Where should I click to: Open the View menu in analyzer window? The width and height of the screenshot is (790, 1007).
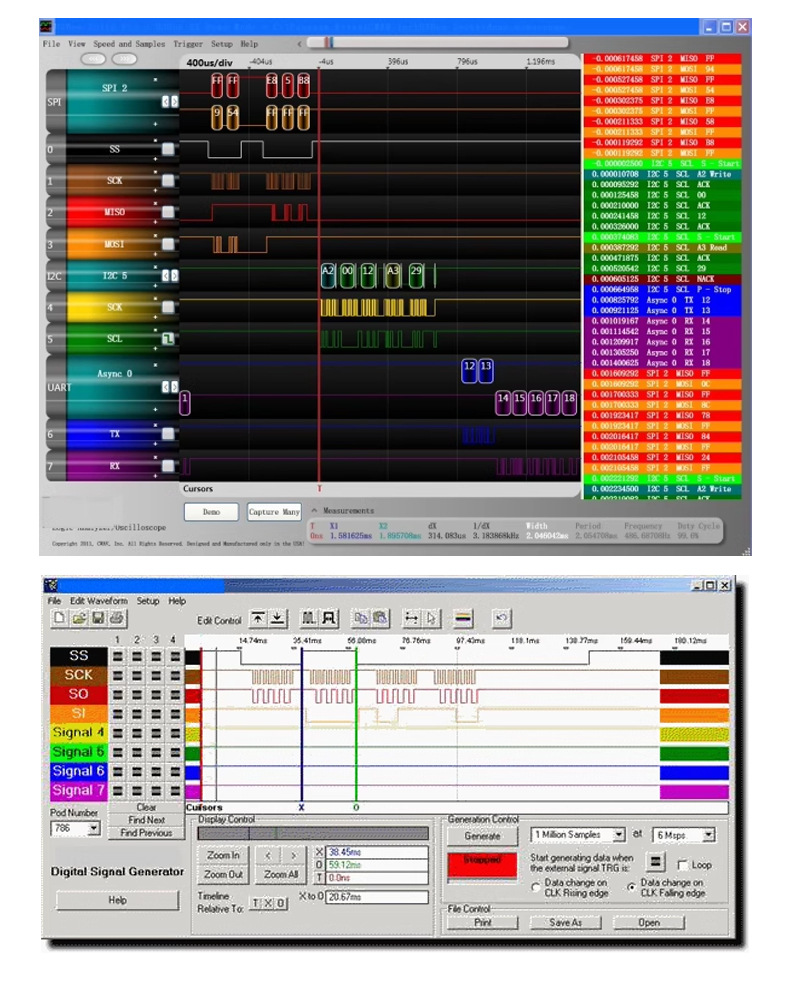[x=76, y=44]
